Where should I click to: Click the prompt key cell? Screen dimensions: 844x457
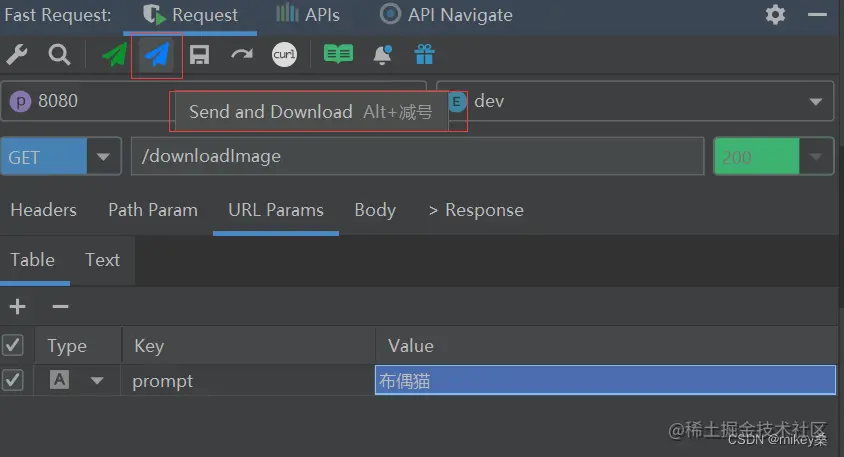point(248,381)
